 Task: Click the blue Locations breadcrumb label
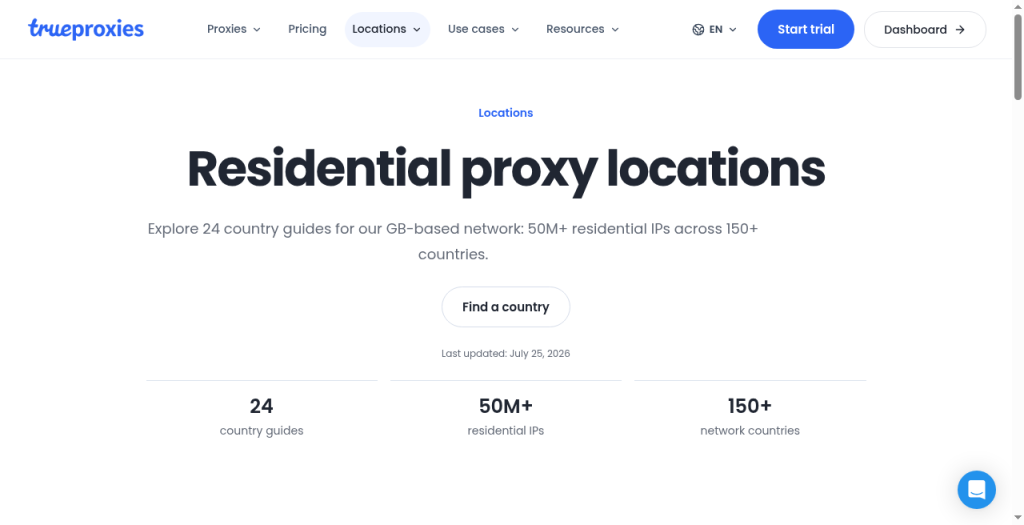[x=505, y=113]
